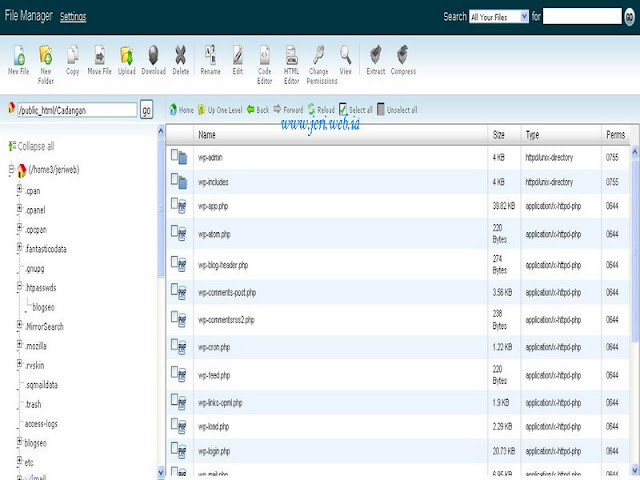Create a New Folder via toolbar icon
640x480 pixels.
point(46,56)
